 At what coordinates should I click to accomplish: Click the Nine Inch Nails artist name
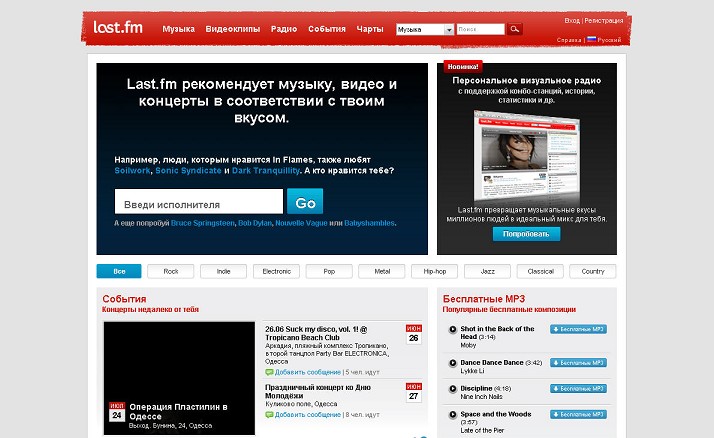(481, 397)
